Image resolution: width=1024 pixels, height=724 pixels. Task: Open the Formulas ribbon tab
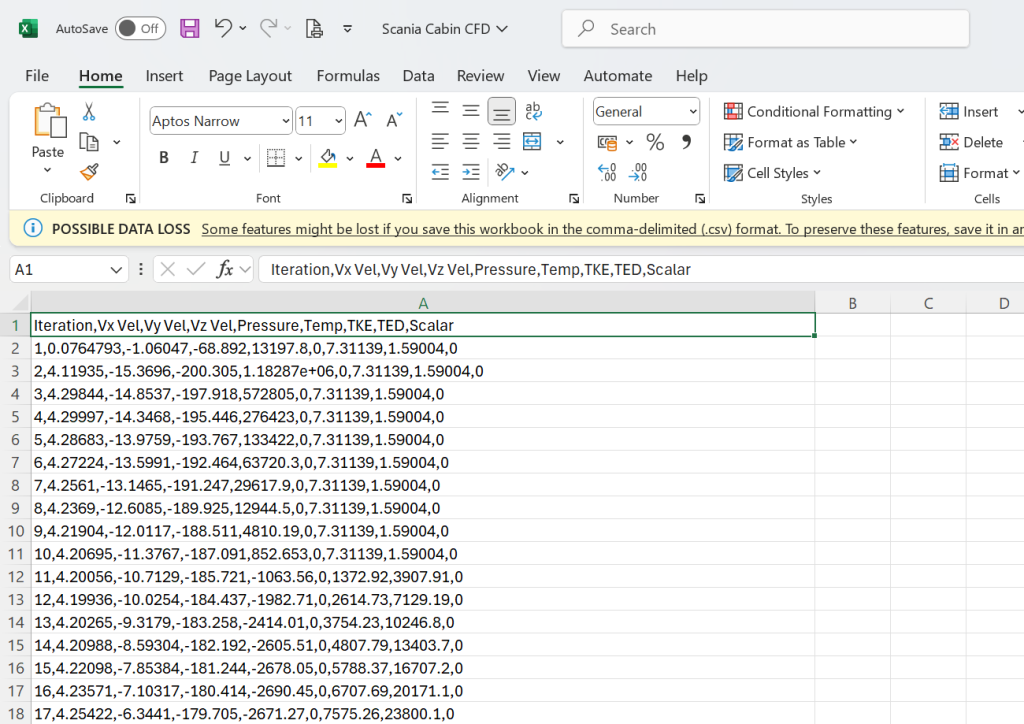(x=348, y=76)
